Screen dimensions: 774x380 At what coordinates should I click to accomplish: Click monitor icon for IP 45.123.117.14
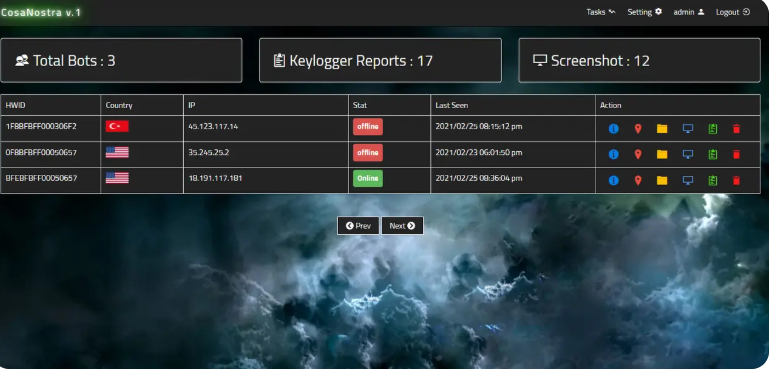coord(688,129)
